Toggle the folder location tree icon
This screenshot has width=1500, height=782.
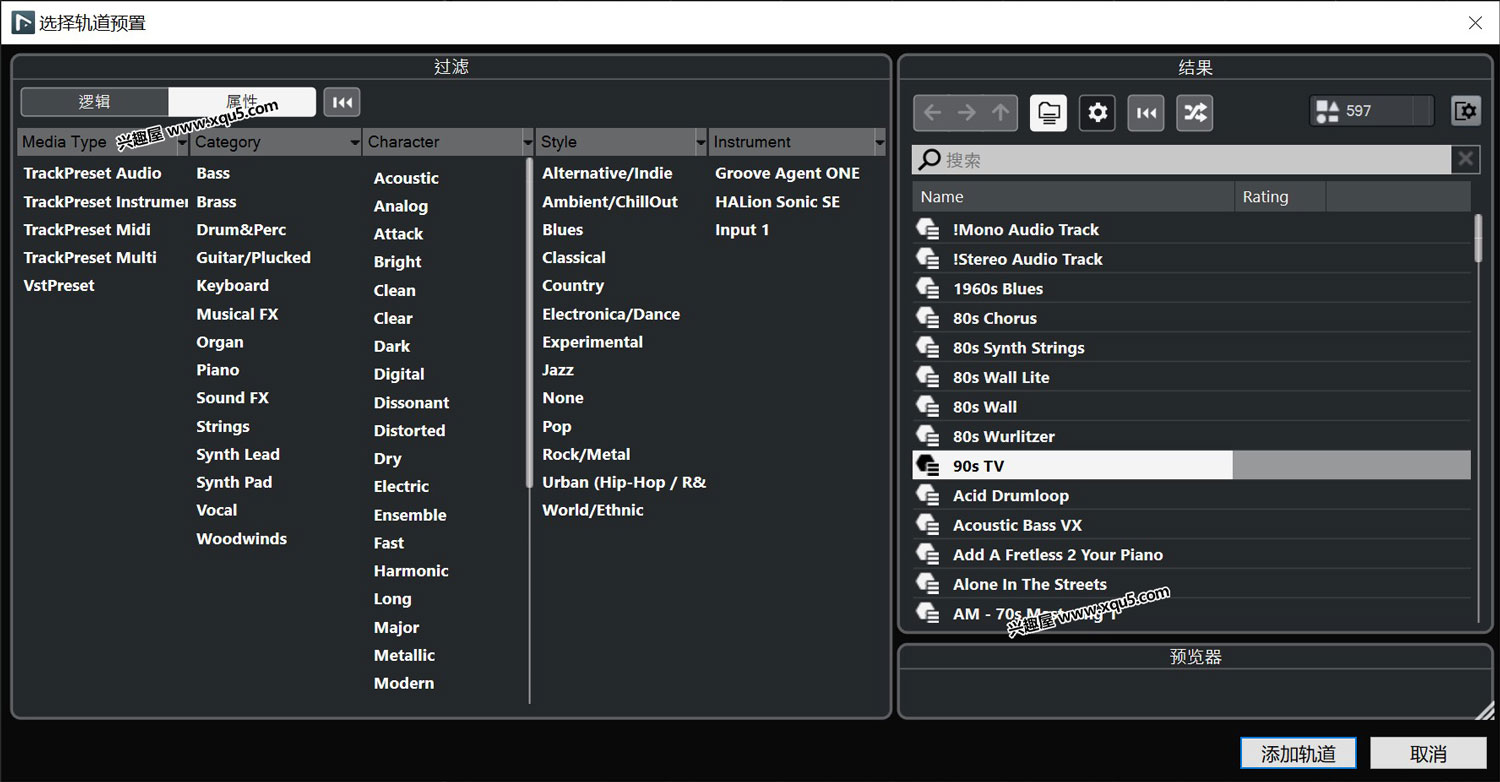(1048, 113)
